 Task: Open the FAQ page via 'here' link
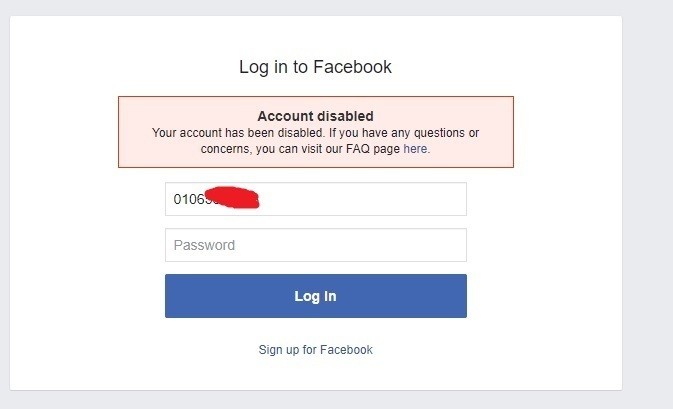pyautogui.click(x=415, y=149)
